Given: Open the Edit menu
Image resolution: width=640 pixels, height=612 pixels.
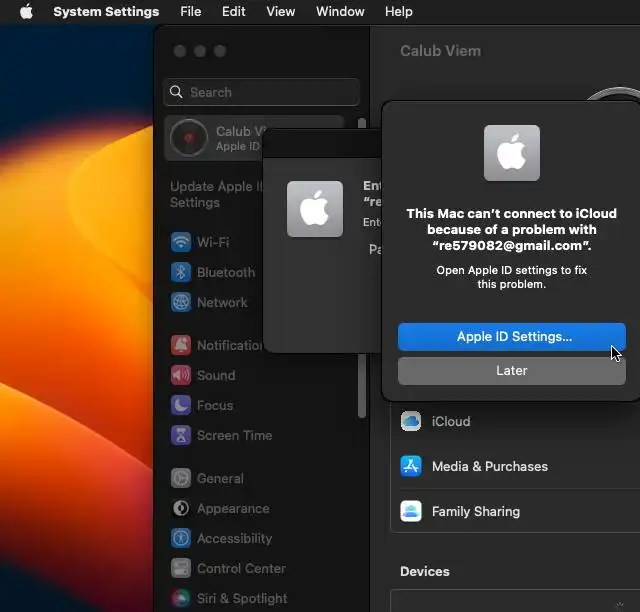Looking at the screenshot, I should click(233, 11).
